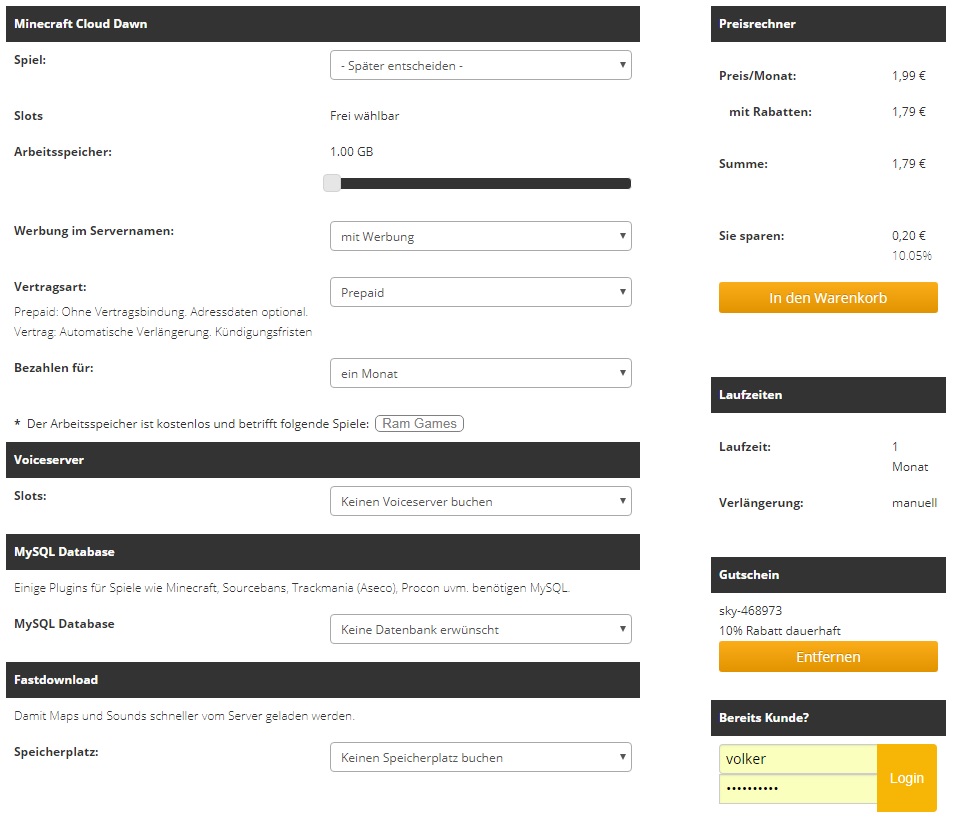963x826 pixels.
Task: Focus the password input field
Action: click(798, 789)
